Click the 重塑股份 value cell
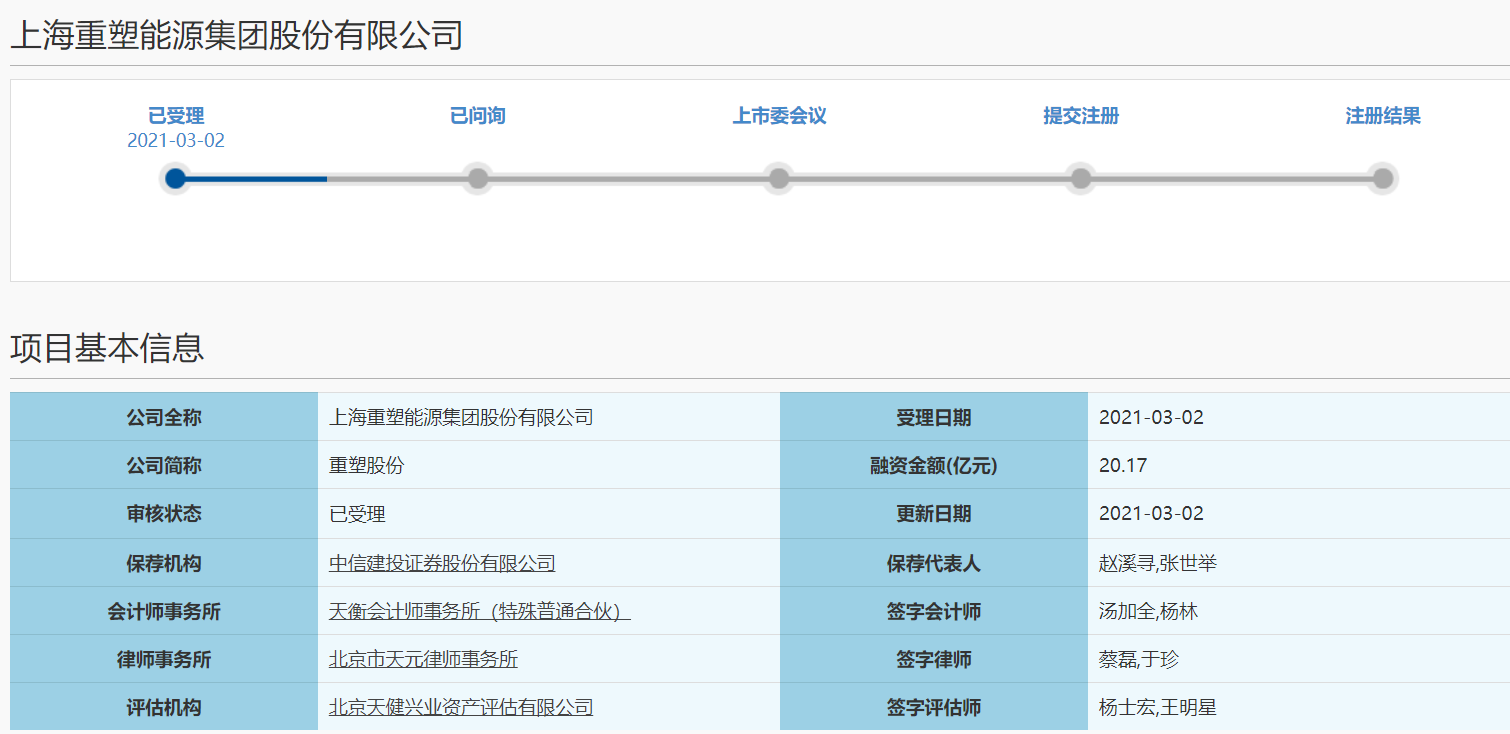The height and width of the screenshot is (734, 1510). tap(549, 465)
